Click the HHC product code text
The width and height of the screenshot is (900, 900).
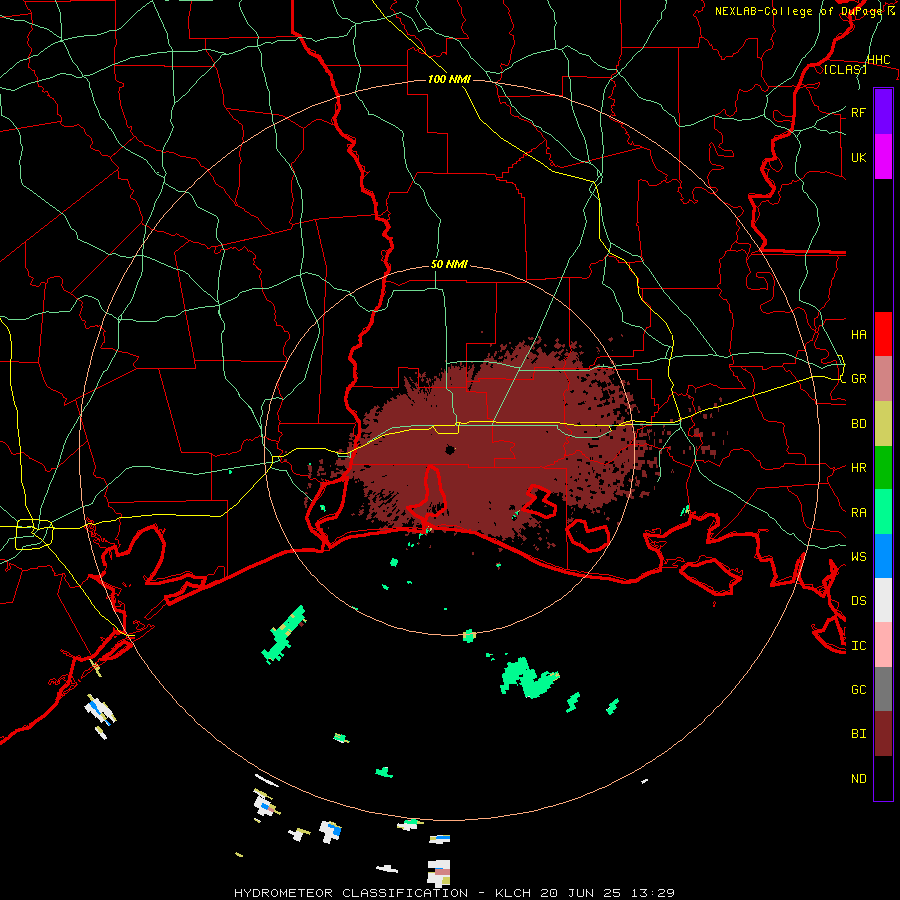coord(878,60)
